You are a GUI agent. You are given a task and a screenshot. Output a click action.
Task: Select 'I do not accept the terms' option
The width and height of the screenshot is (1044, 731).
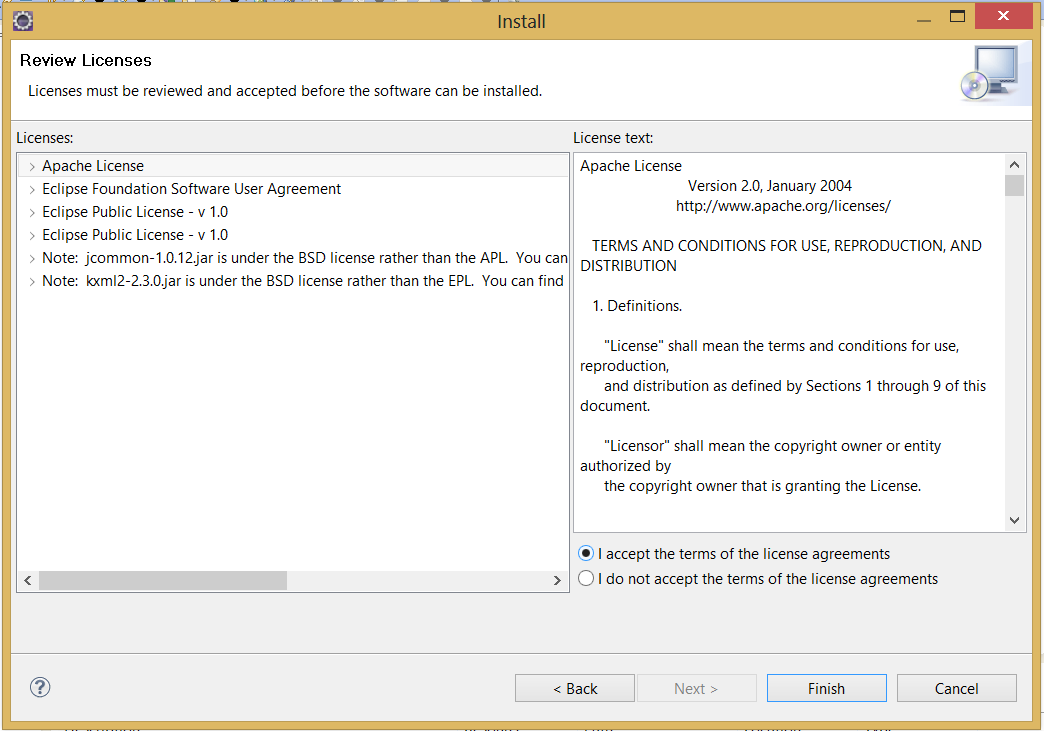[x=586, y=579]
